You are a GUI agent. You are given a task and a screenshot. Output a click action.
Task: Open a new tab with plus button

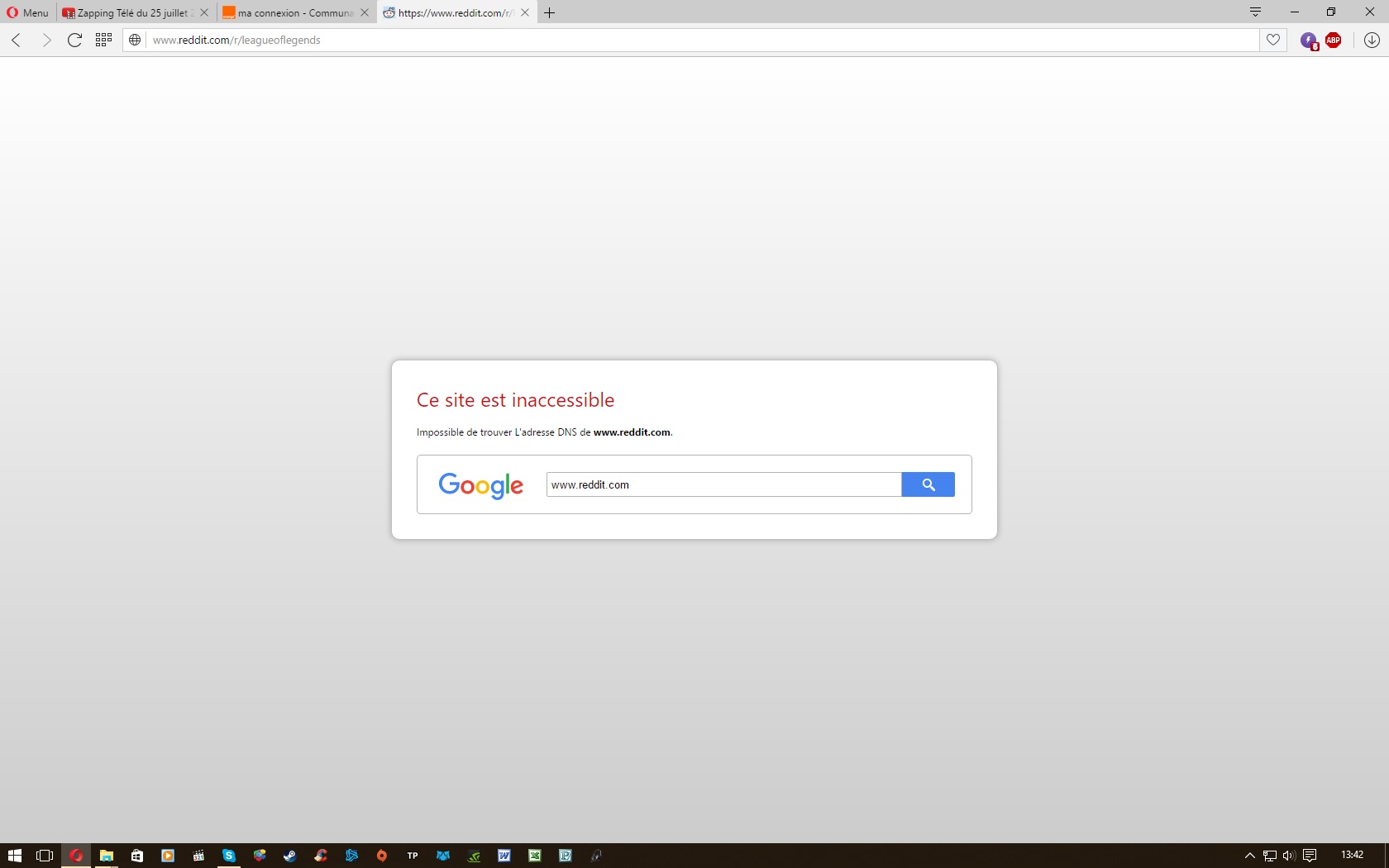pyautogui.click(x=549, y=12)
